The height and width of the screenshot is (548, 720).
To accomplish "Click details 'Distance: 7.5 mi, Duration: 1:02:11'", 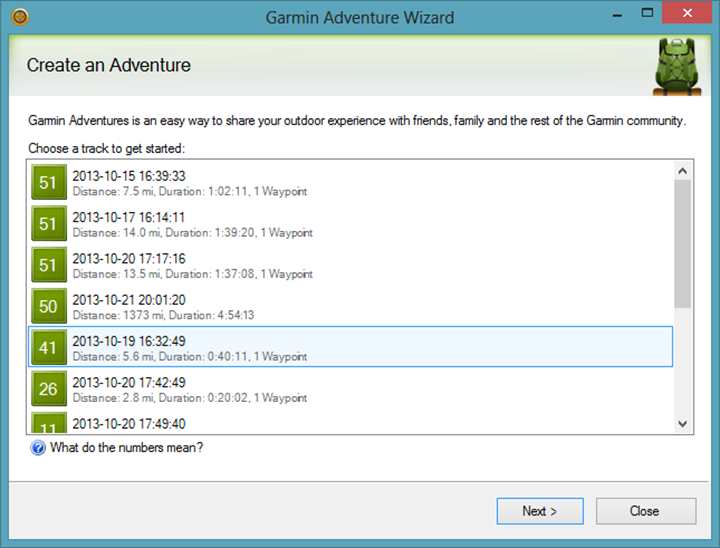I will pyautogui.click(x=190, y=192).
